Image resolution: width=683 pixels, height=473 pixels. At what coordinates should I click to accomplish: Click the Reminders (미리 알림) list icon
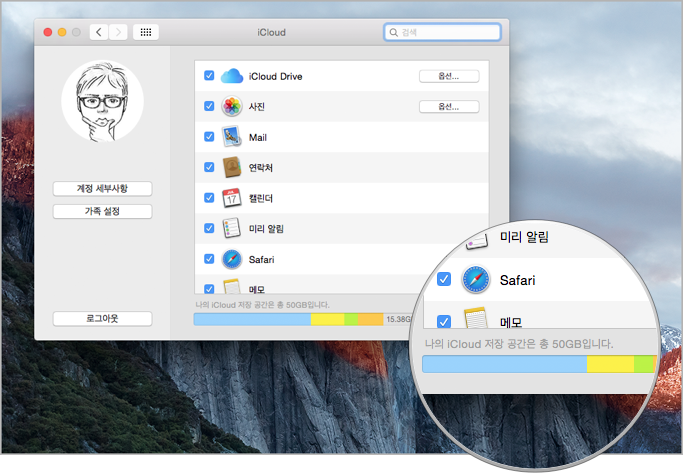pyautogui.click(x=232, y=228)
